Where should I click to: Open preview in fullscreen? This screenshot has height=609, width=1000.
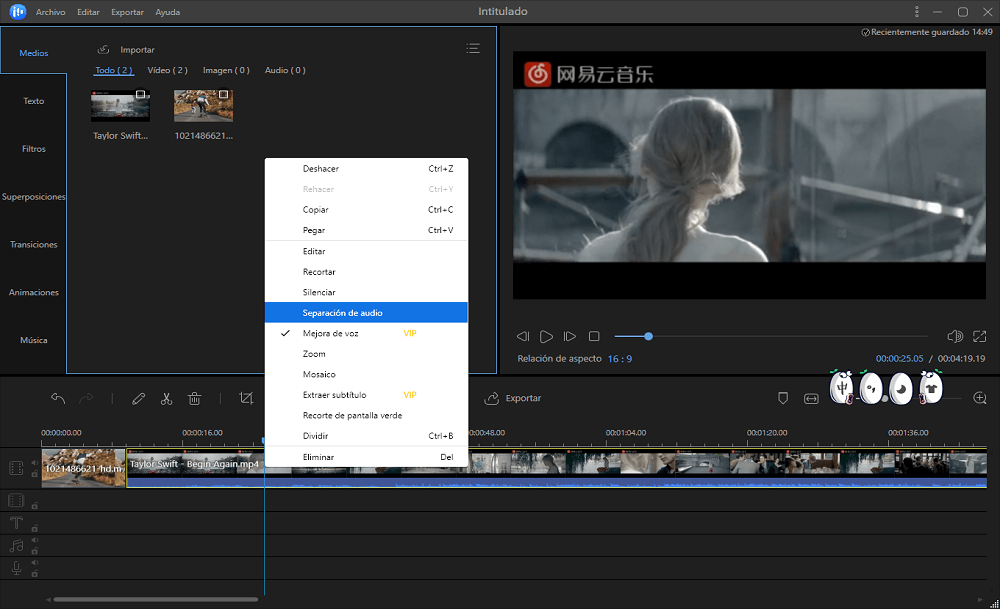coord(980,336)
